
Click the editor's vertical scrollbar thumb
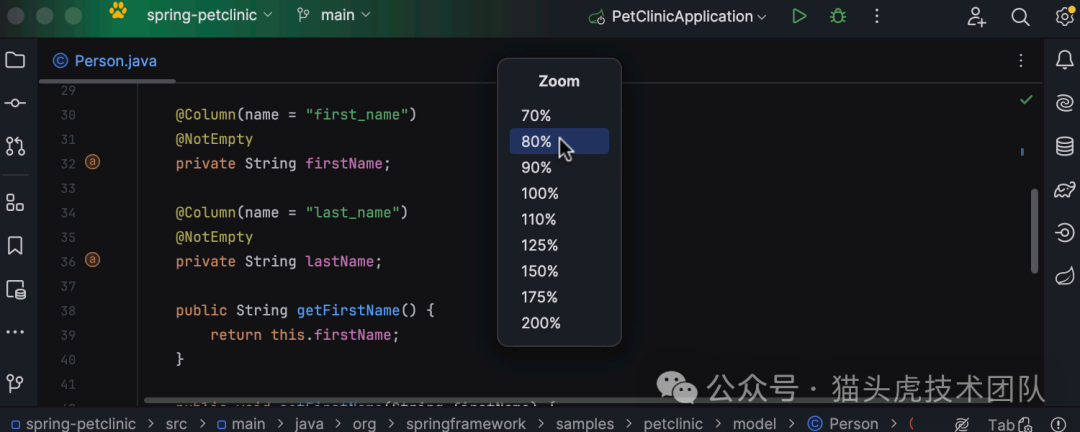point(1035,230)
